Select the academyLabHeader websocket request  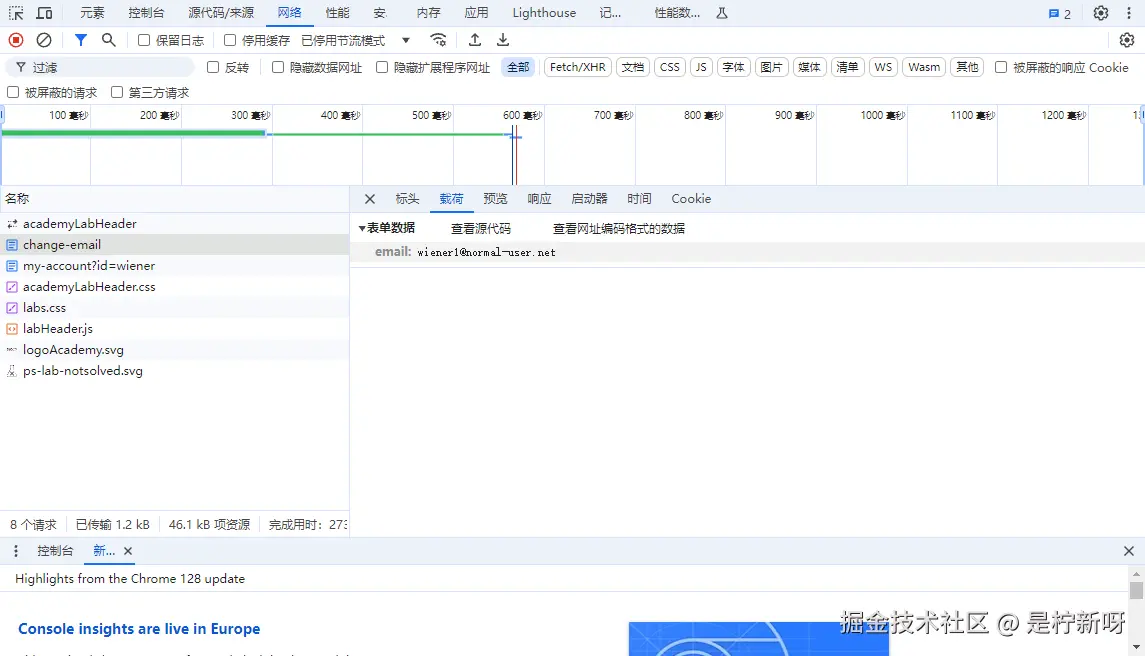point(175,224)
